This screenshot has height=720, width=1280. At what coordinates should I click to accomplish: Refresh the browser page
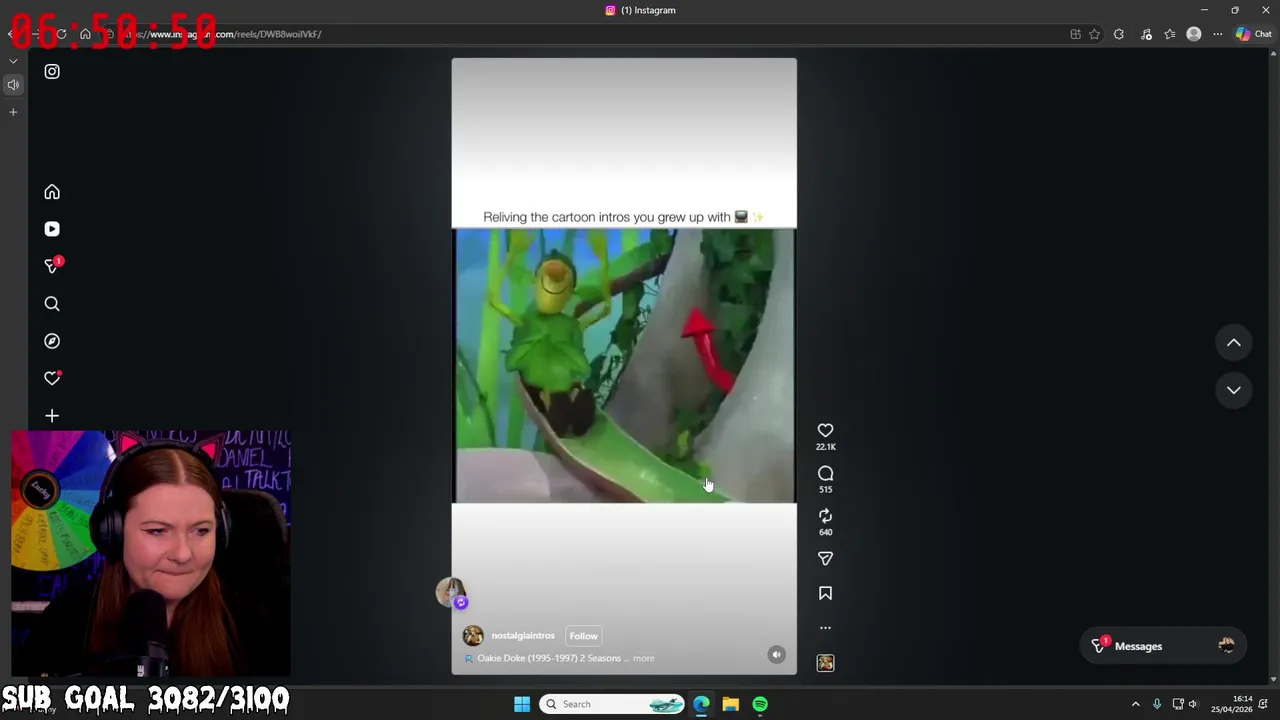click(x=61, y=34)
